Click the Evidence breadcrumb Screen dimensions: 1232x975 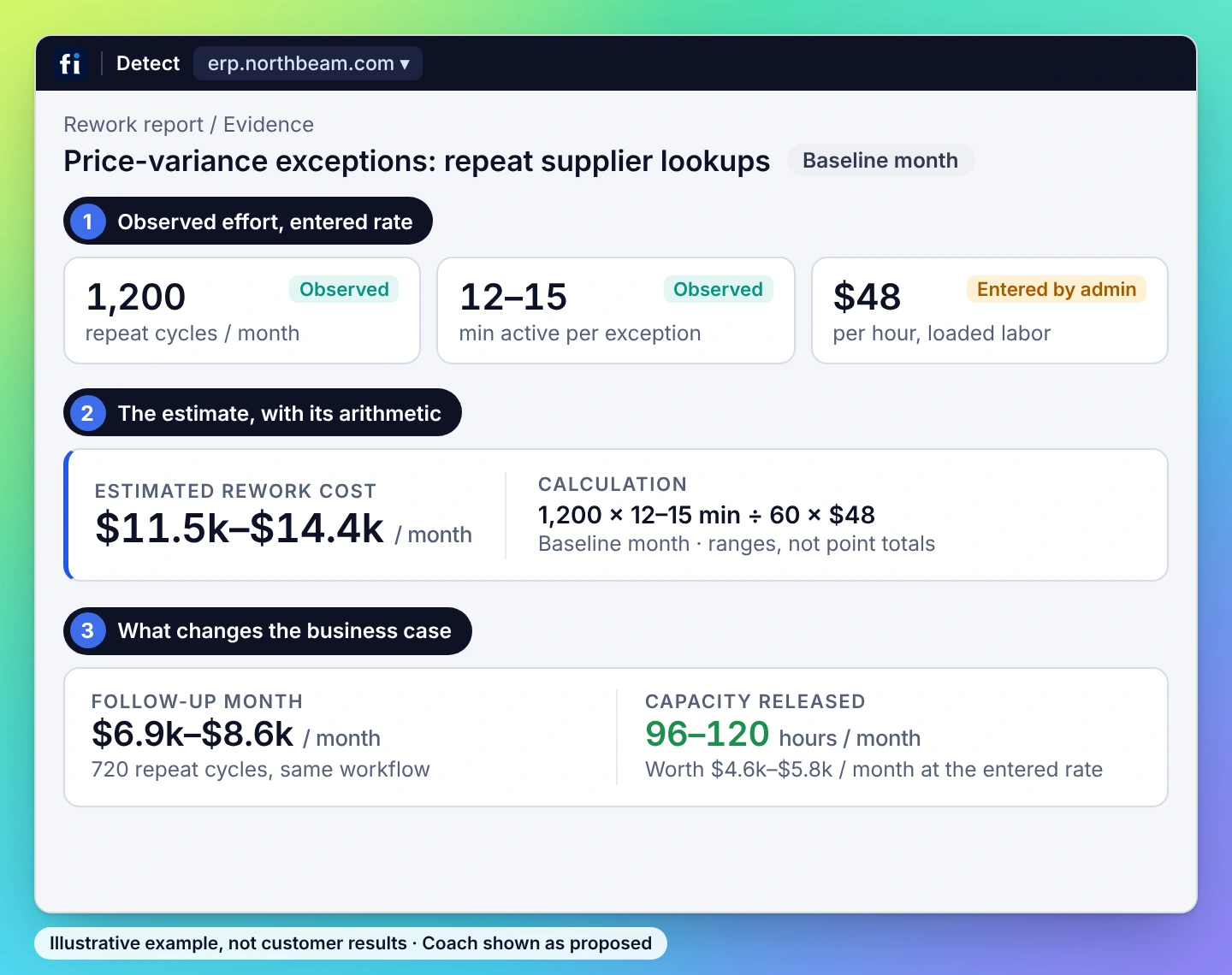point(269,125)
